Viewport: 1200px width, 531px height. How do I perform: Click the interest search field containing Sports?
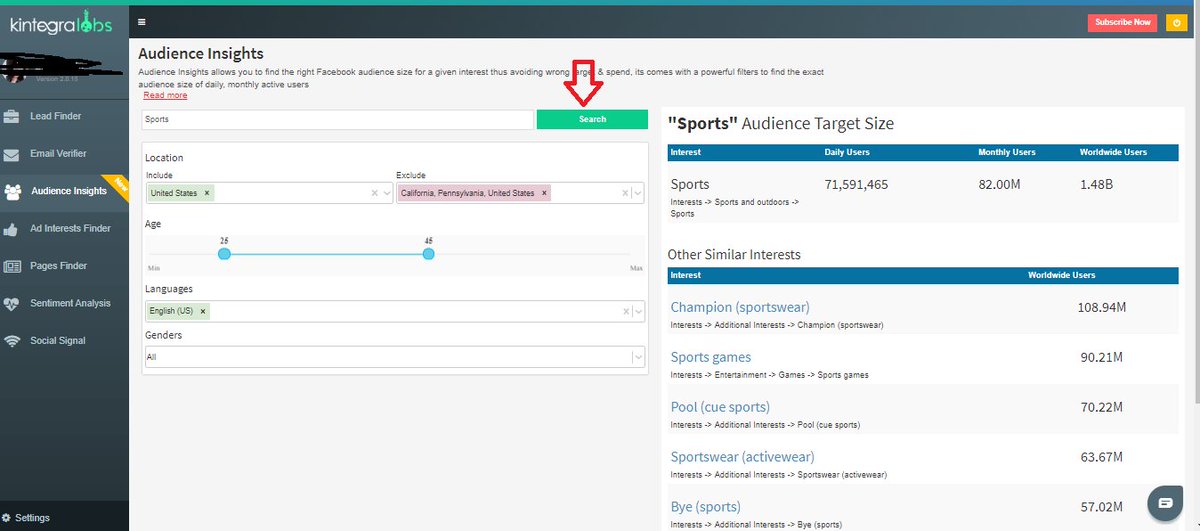tap(337, 119)
